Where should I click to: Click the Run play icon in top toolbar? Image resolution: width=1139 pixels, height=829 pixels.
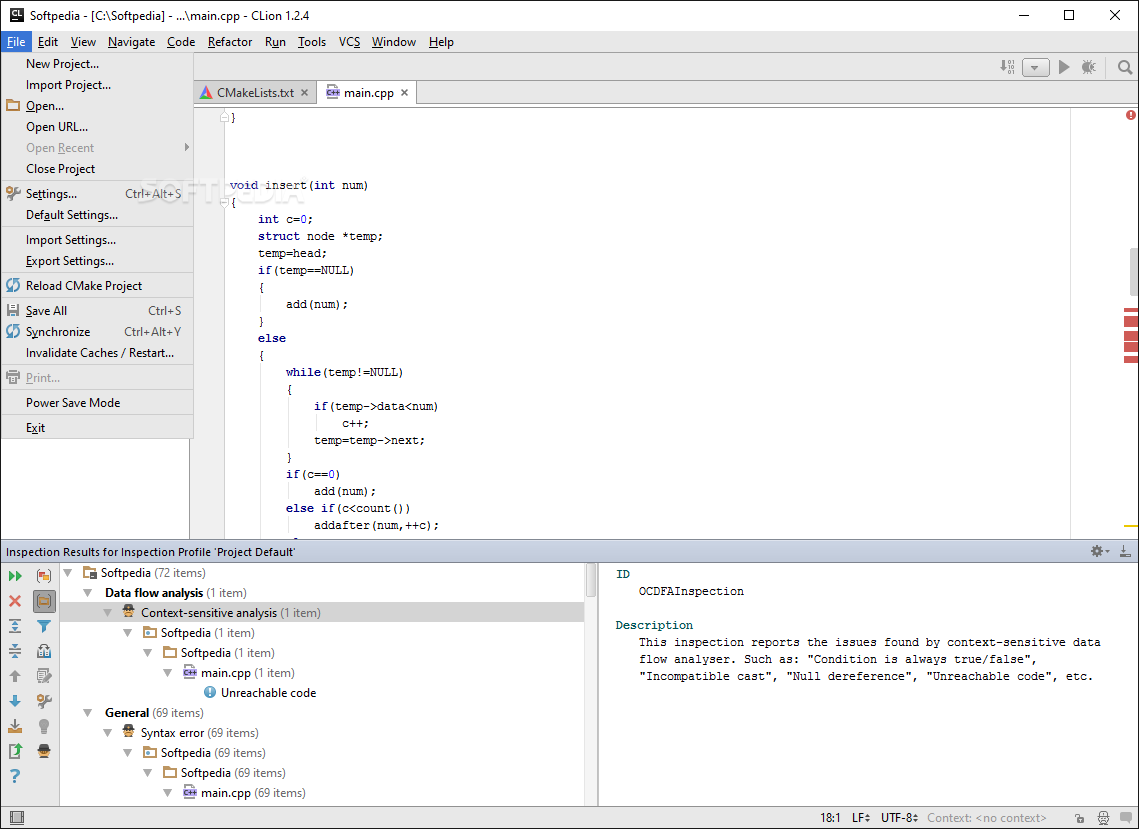(1064, 67)
